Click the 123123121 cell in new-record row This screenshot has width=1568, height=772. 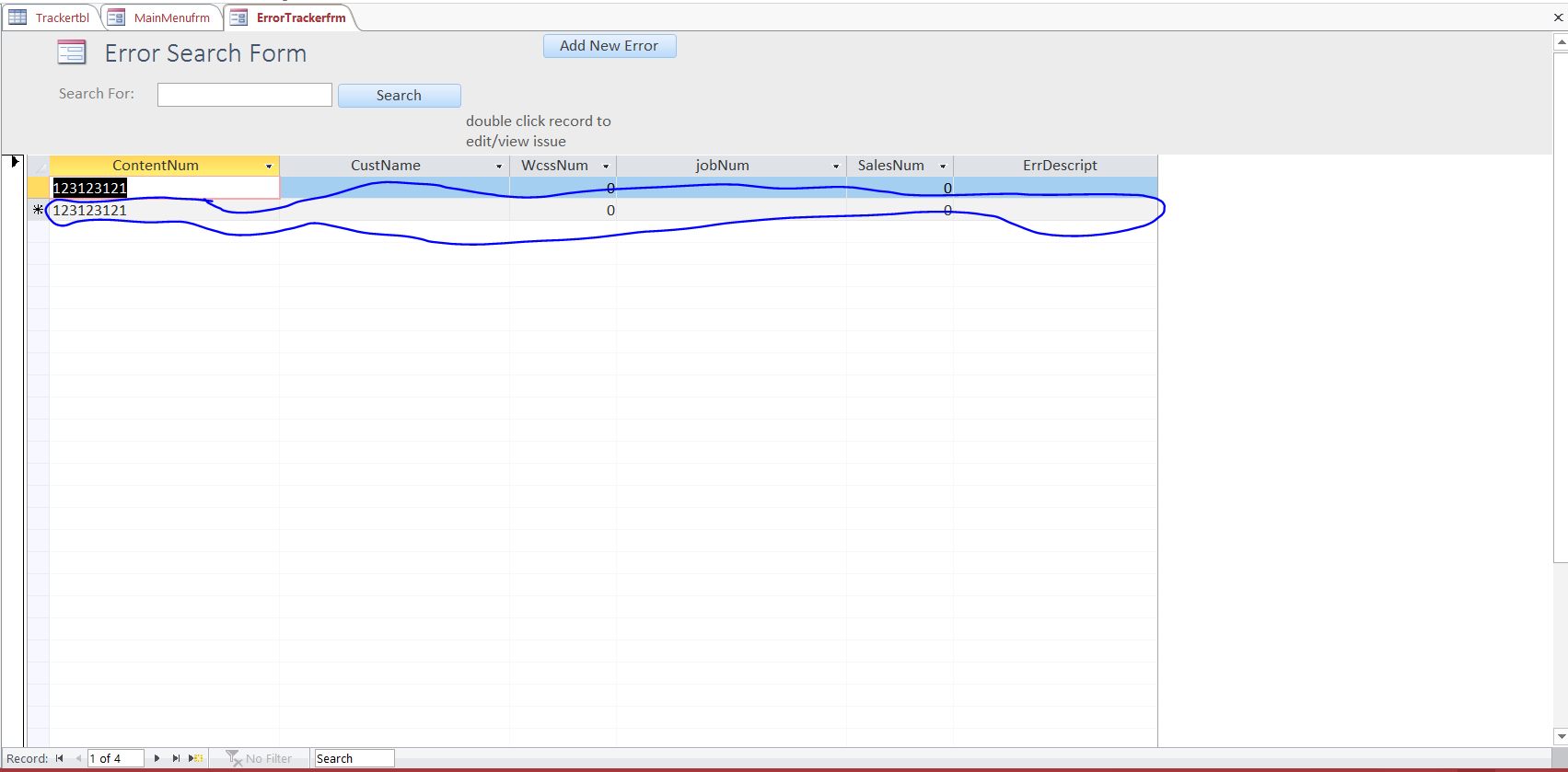165,210
